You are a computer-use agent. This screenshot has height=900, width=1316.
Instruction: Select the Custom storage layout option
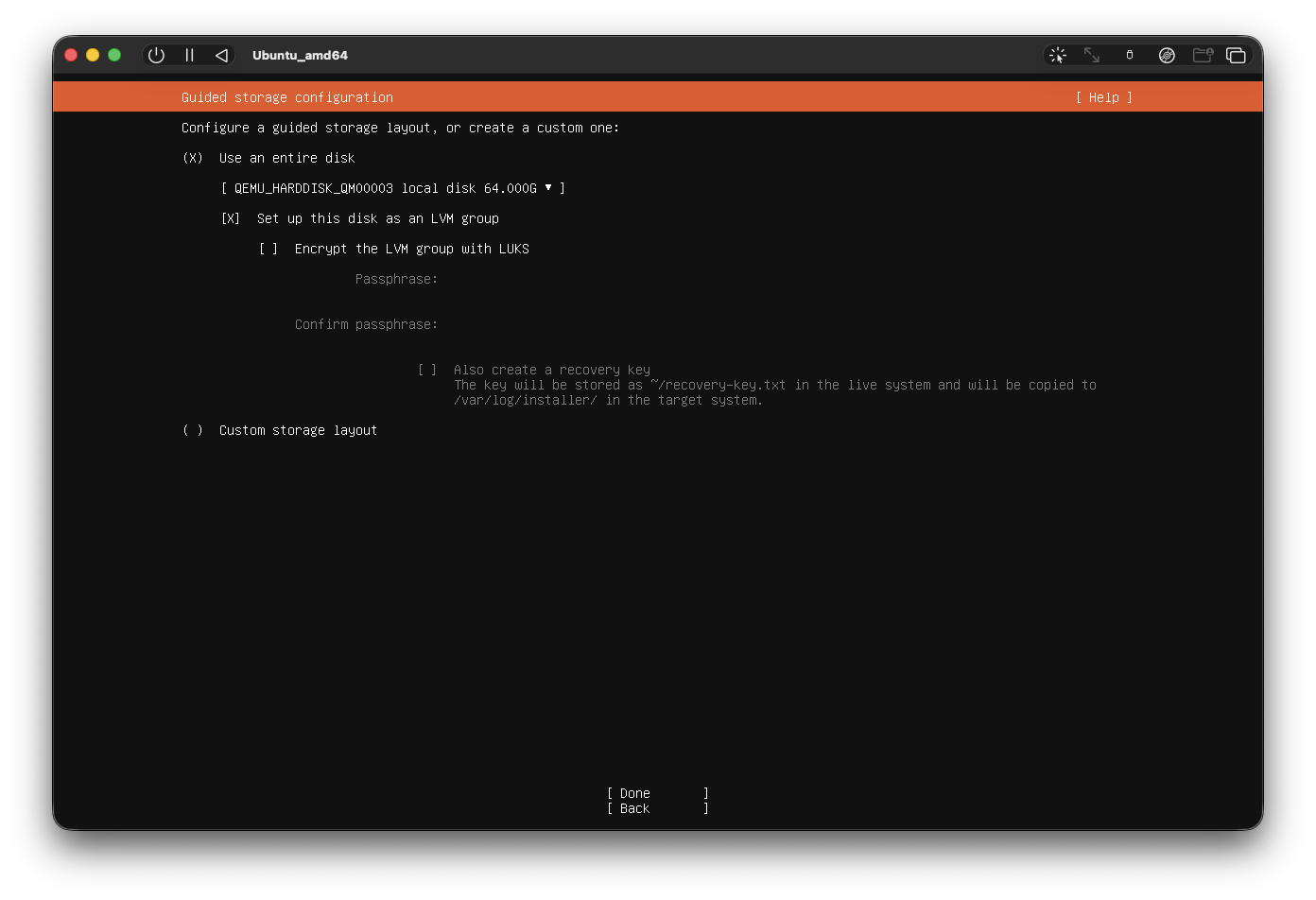click(193, 430)
